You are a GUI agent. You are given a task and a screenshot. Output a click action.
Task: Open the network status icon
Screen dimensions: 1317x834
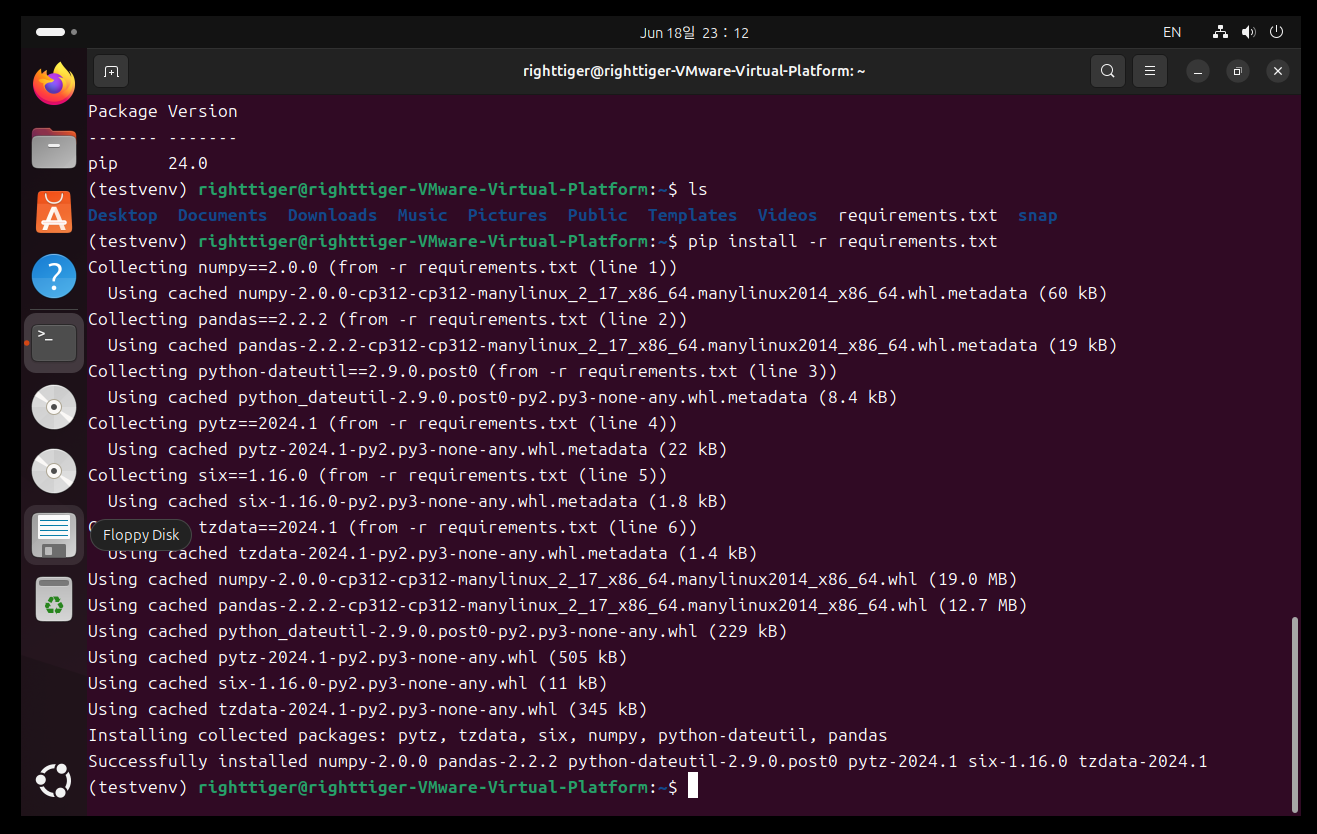pos(1220,32)
